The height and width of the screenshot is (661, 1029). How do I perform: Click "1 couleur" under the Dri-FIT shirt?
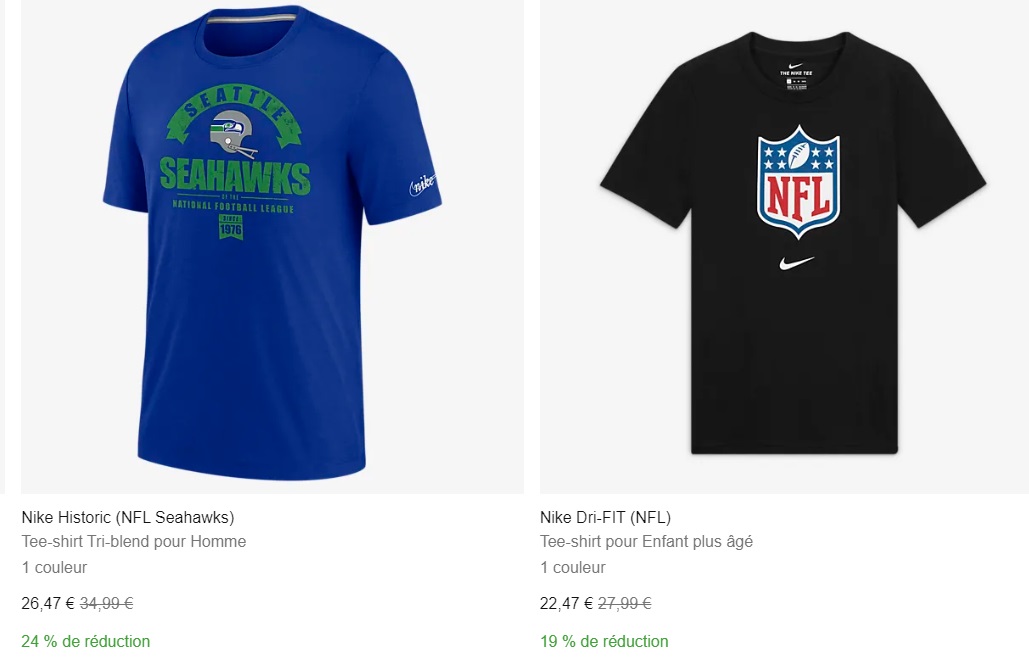coord(573,567)
